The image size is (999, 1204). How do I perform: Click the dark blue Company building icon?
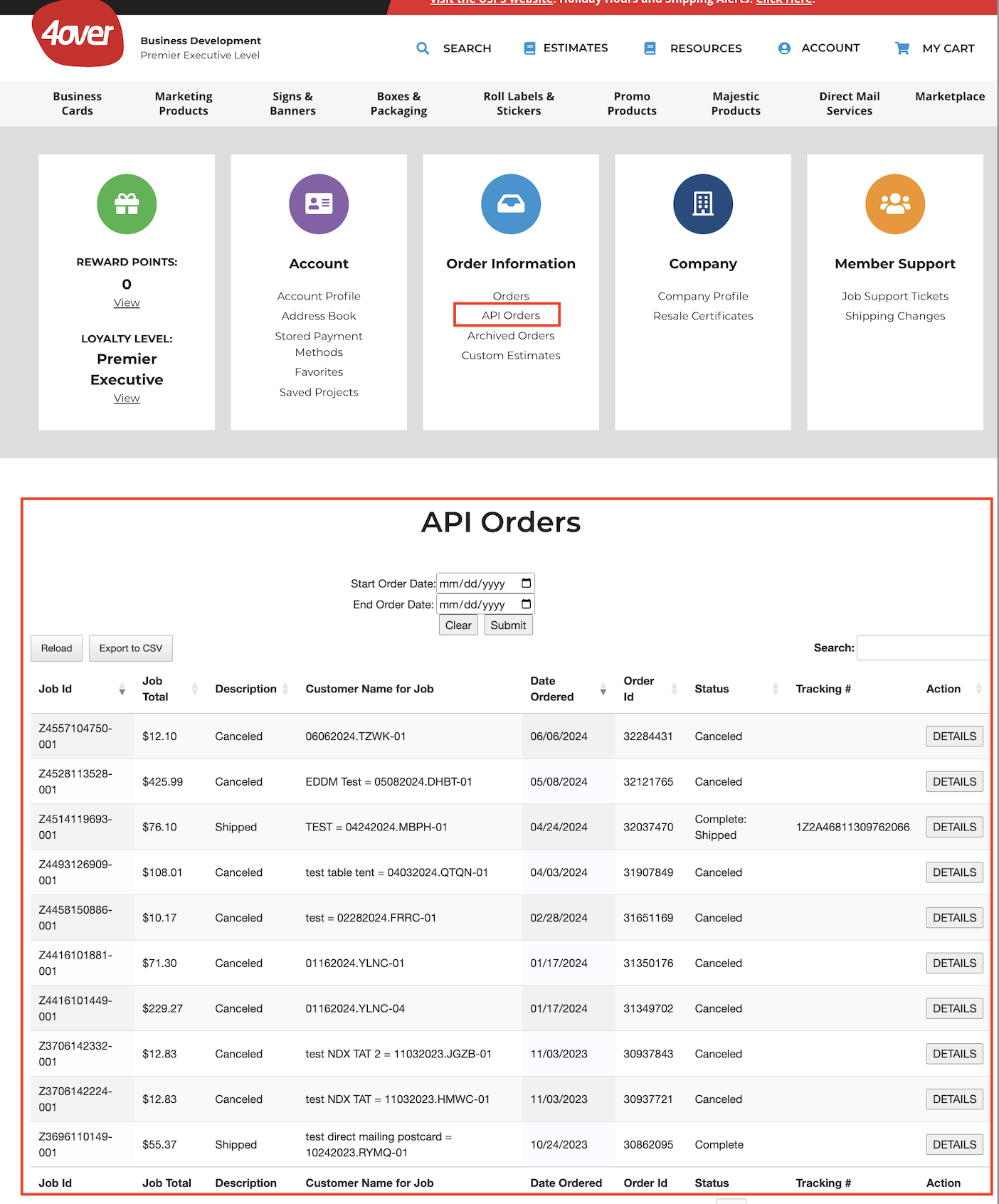pos(703,204)
